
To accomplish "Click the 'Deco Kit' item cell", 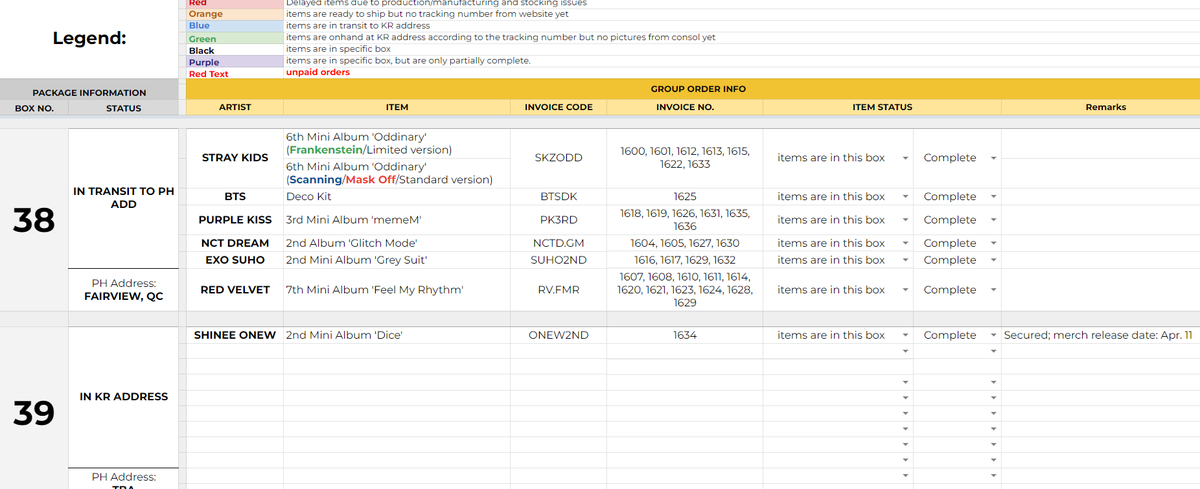I will [396, 197].
